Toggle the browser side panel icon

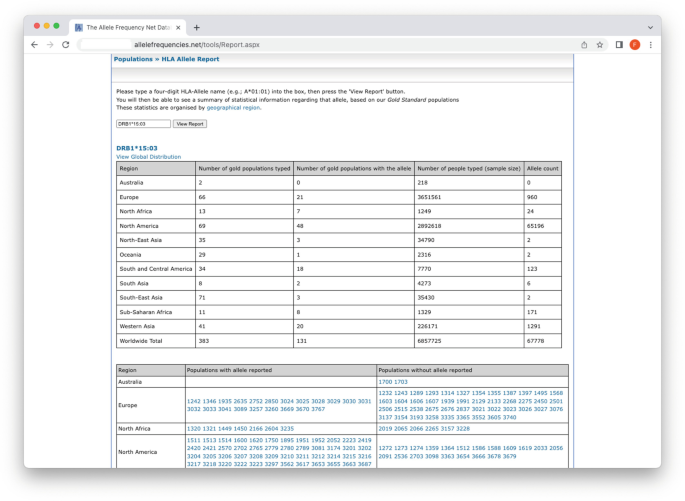click(x=619, y=45)
